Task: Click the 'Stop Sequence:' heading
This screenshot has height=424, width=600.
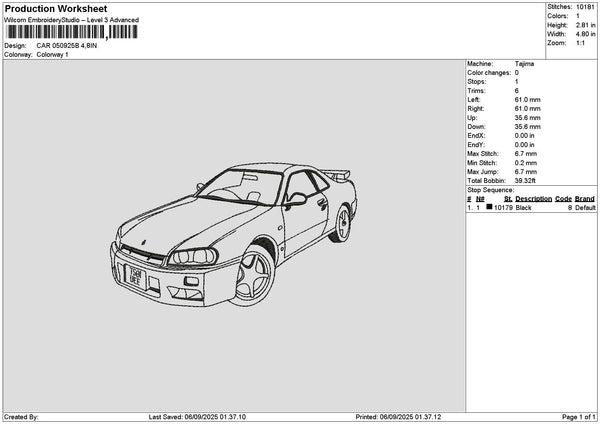Action: point(491,190)
